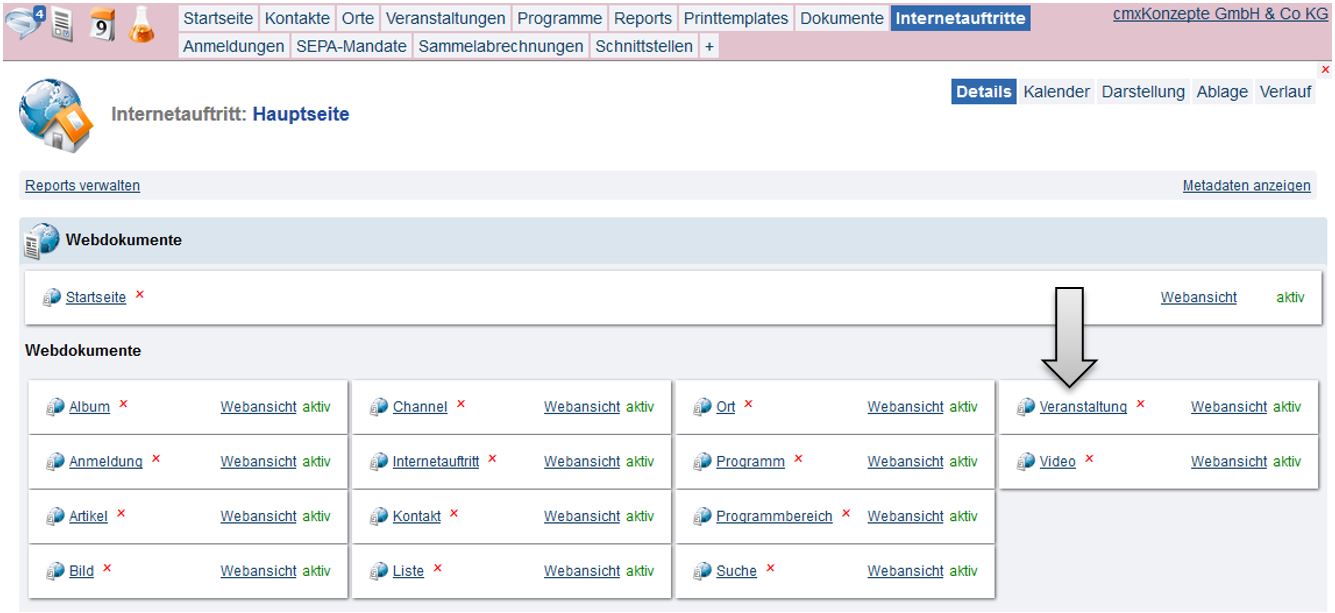Click cmxKonzepte GmbH & Co KG link
The height and width of the screenshot is (613, 1335).
coord(1220,14)
